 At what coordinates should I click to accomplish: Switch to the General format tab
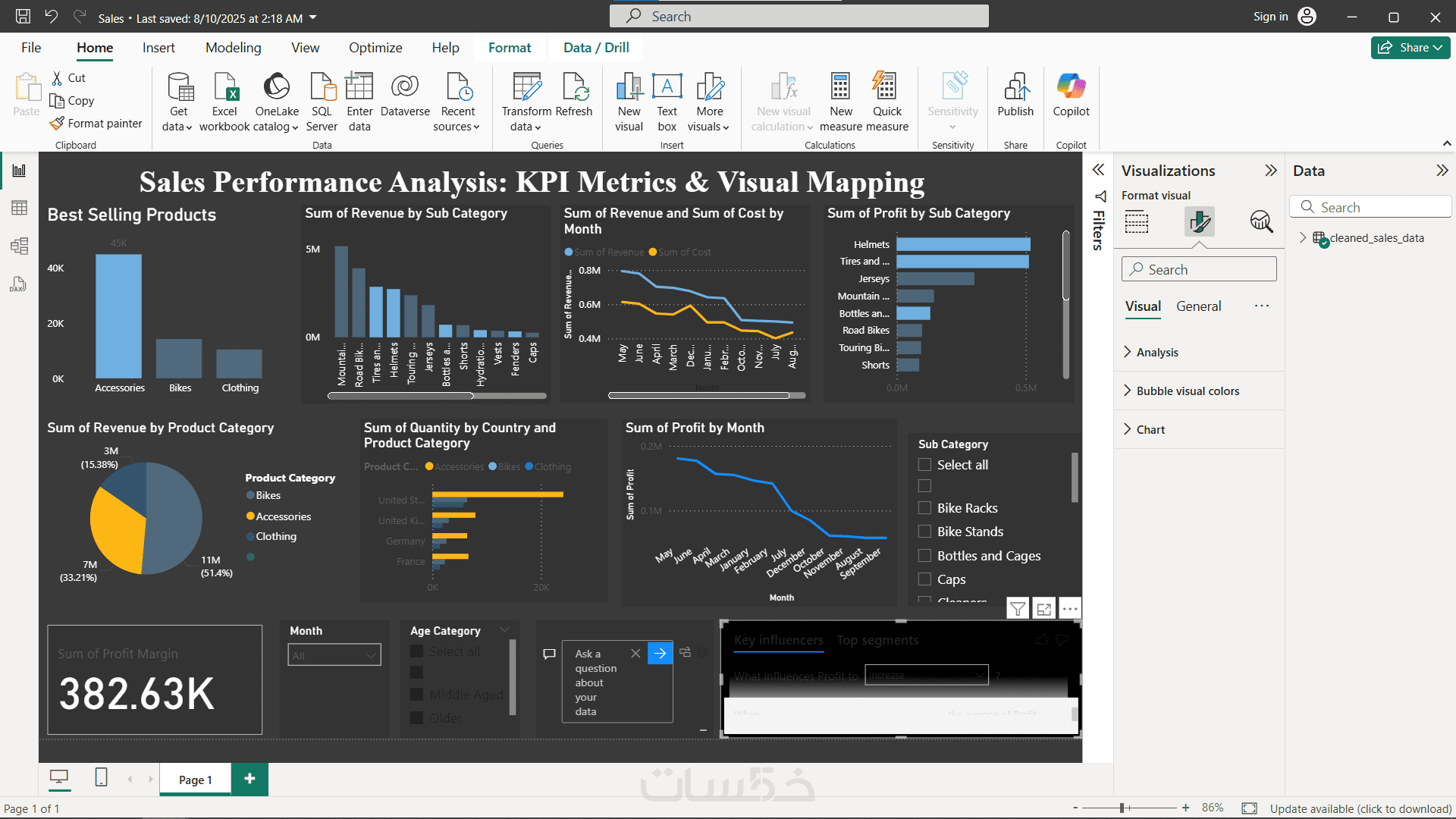point(1198,306)
